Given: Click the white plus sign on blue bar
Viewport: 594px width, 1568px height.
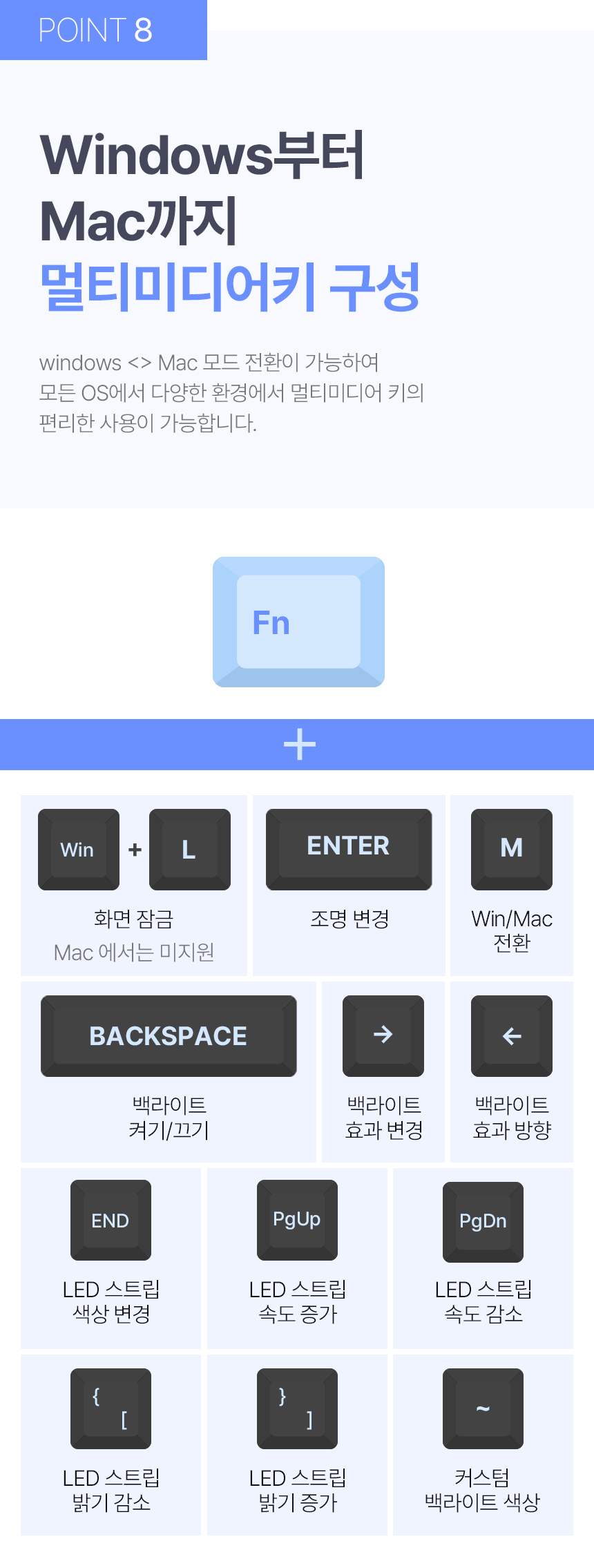Looking at the screenshot, I should [299, 745].
